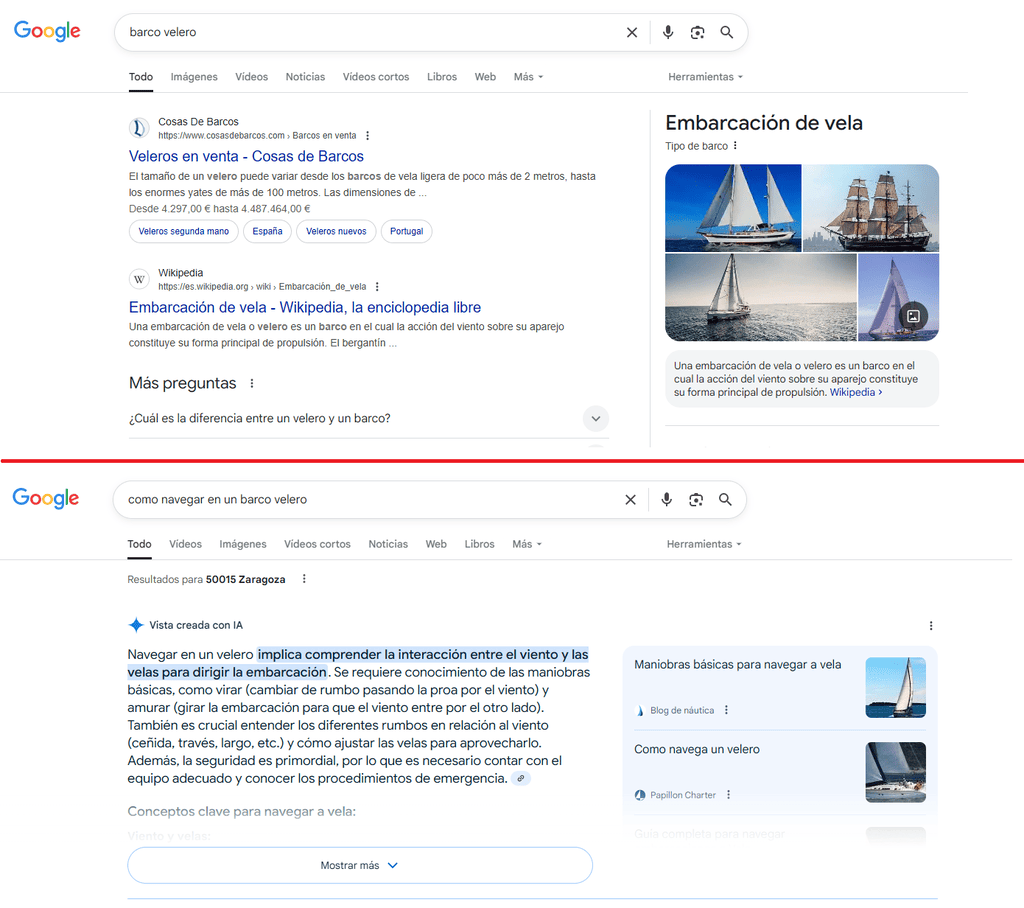Open 'Noticias' tab in top search
The image size is (1024, 908).
[305, 77]
